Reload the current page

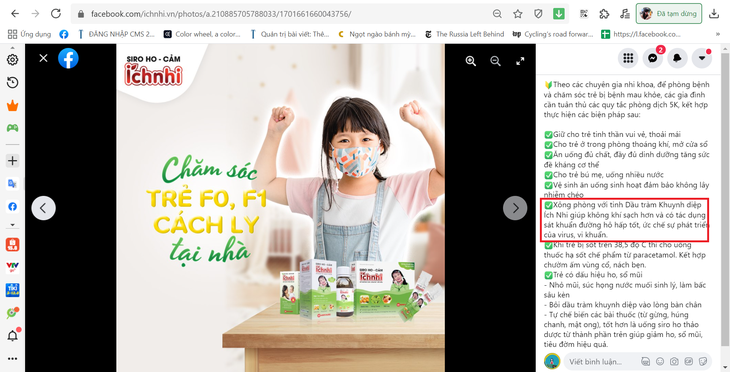click(x=56, y=14)
